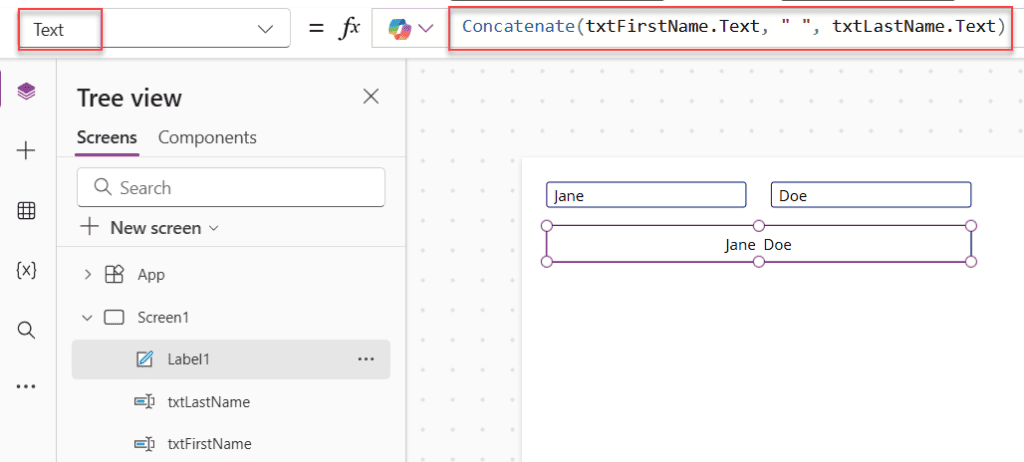Open the sidebar More options ellipsis
Image resolution: width=1024 pixels, height=462 pixels.
pos(26,386)
